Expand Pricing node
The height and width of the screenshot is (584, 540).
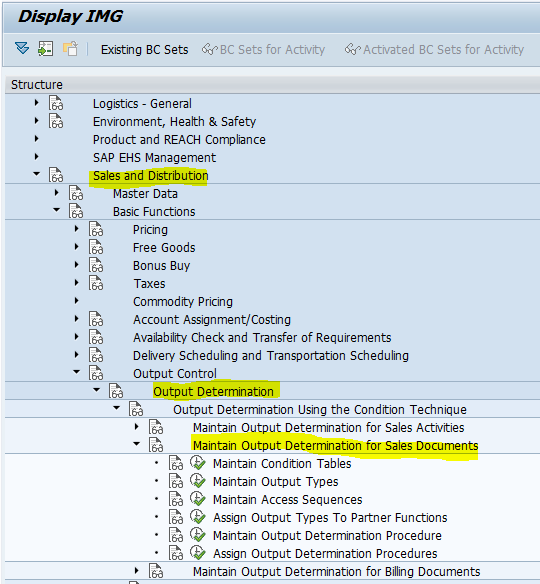pyautogui.click(x=76, y=228)
